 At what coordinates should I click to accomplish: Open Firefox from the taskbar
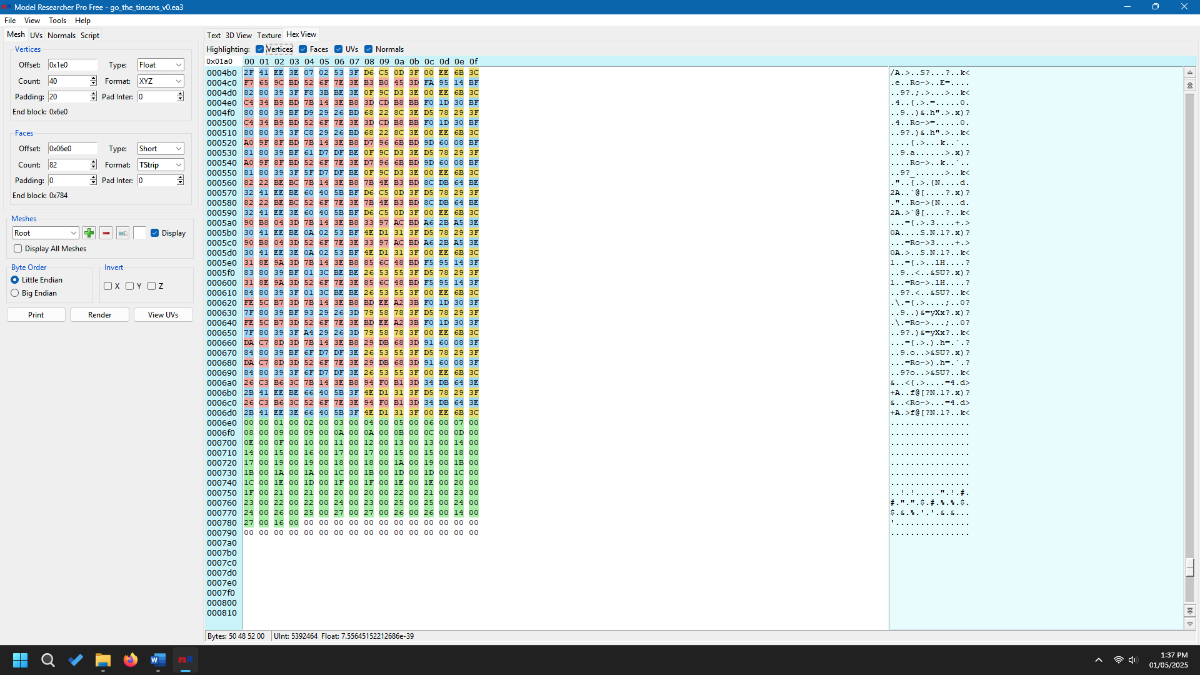[x=130, y=660]
